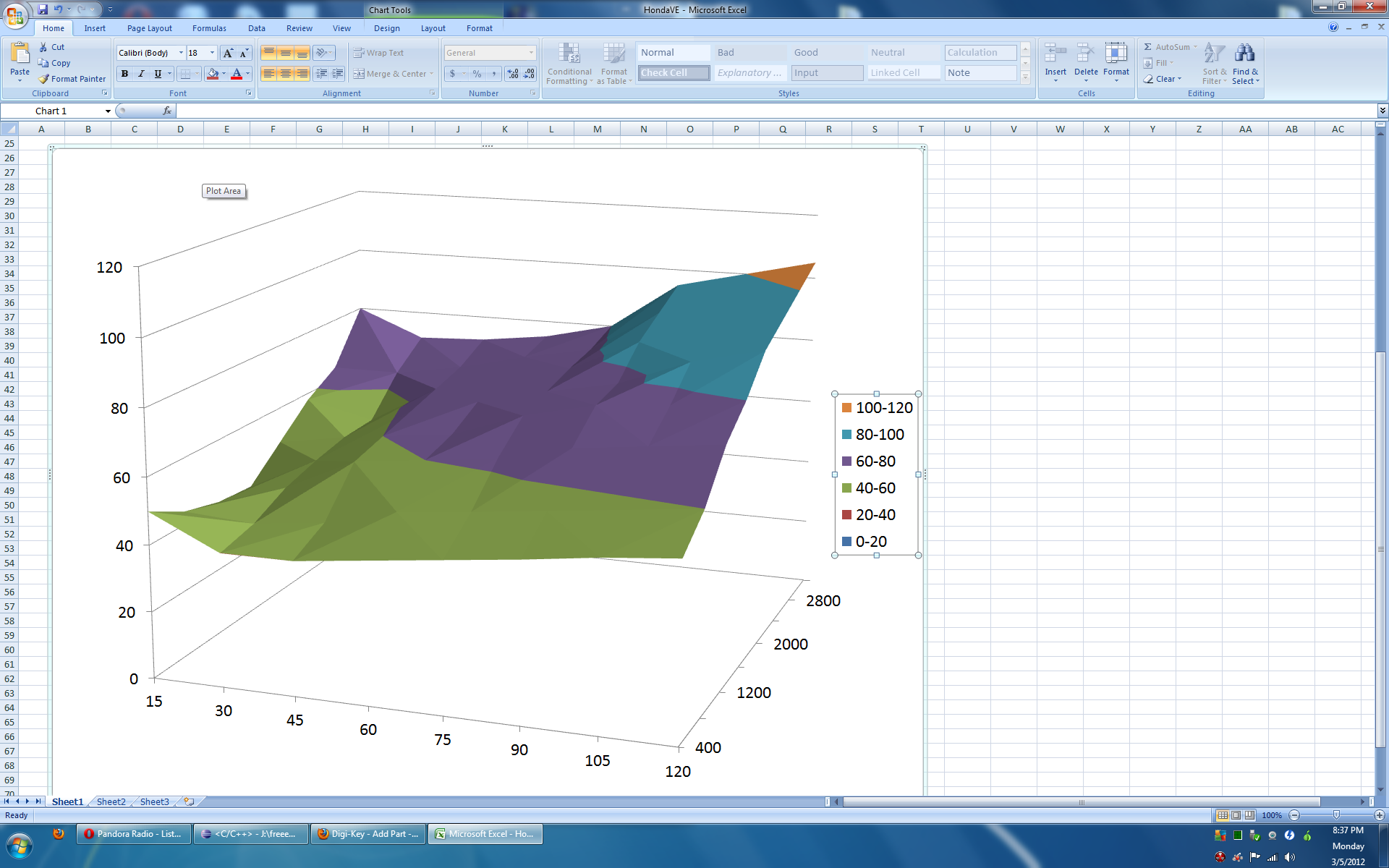The width and height of the screenshot is (1389, 868).
Task: Click the Increase Decimal icon
Action: pyautogui.click(x=513, y=74)
